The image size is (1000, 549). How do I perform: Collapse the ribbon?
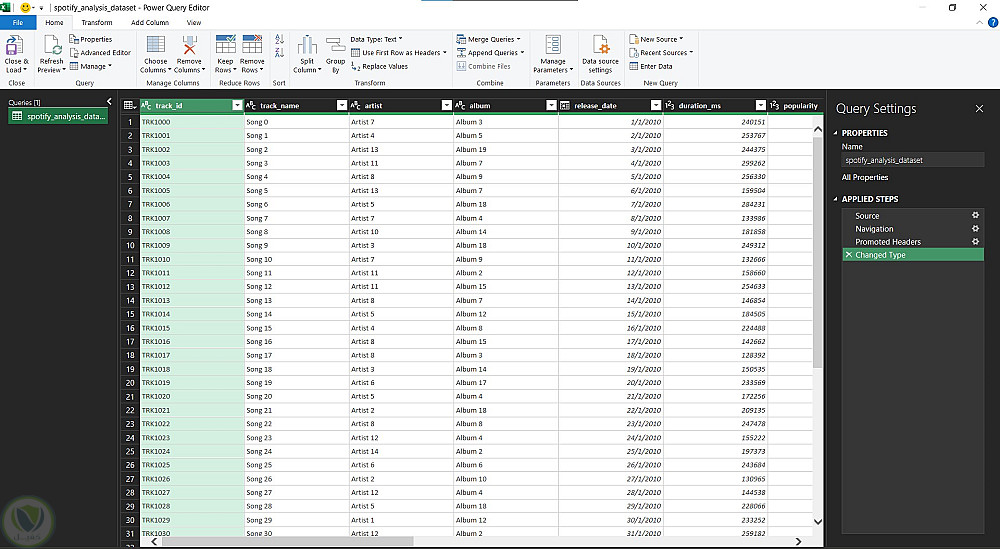980,22
